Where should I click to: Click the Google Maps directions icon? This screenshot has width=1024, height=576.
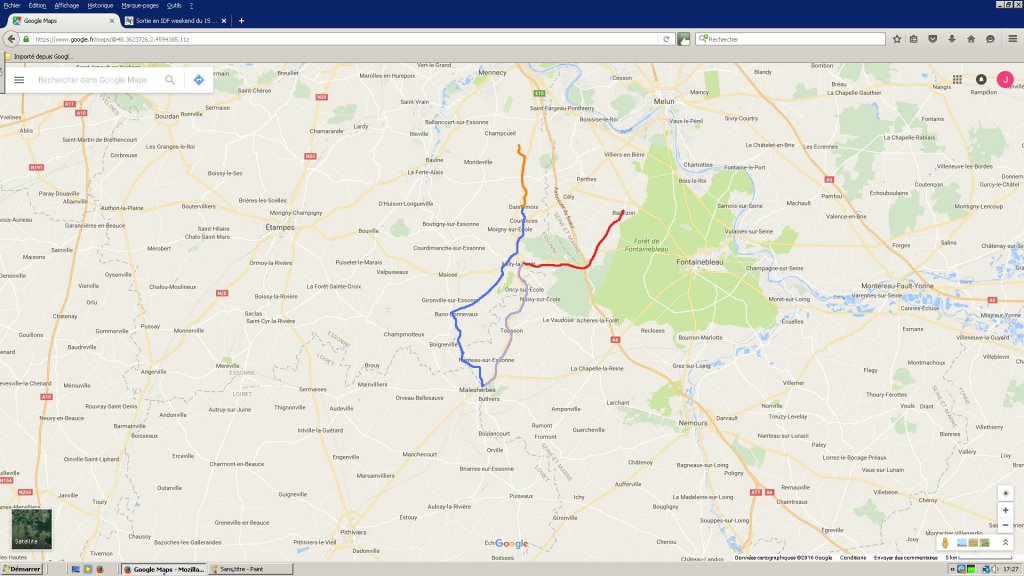(199, 80)
